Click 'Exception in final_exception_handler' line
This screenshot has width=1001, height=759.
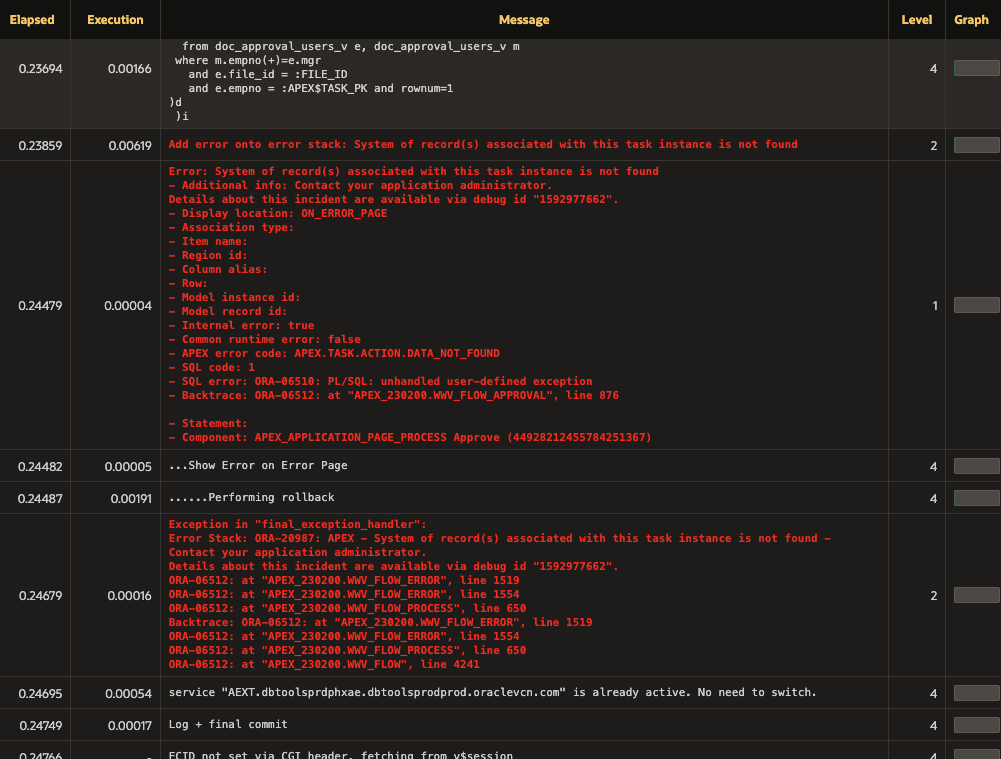tap(297, 524)
